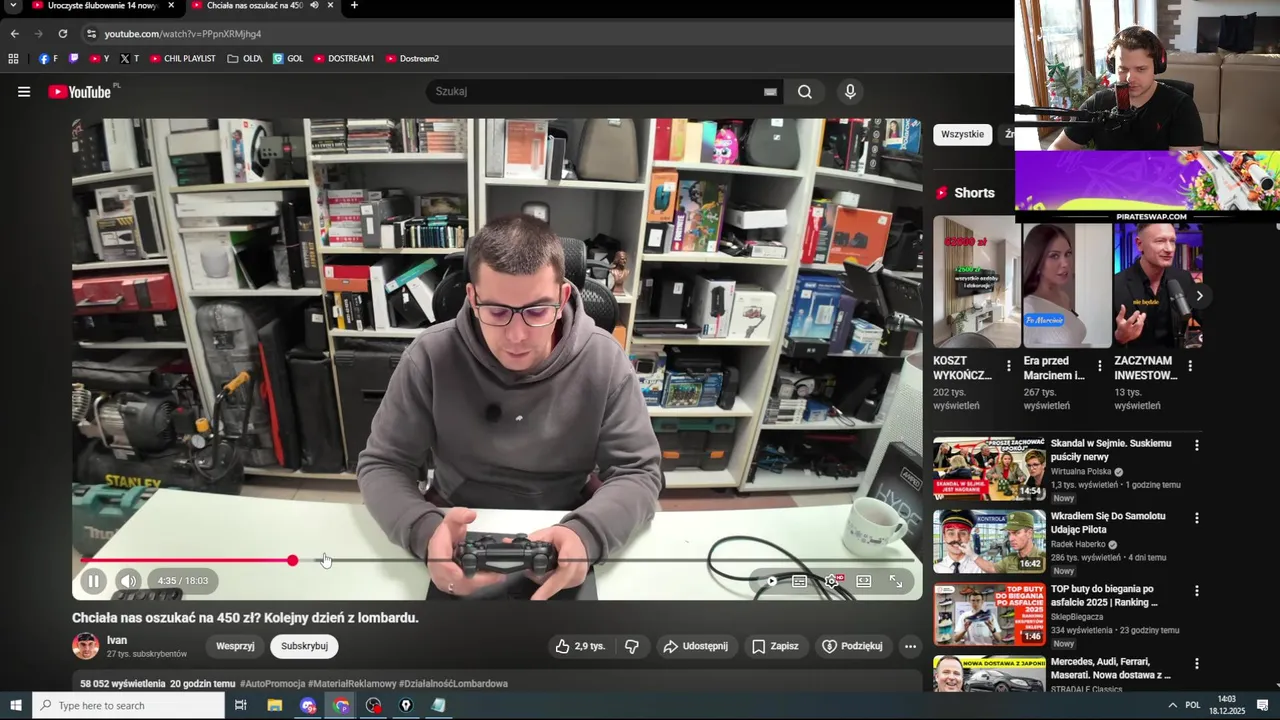Open more actions three-dot menu under video
The height and width of the screenshot is (720, 1280).
point(910,646)
